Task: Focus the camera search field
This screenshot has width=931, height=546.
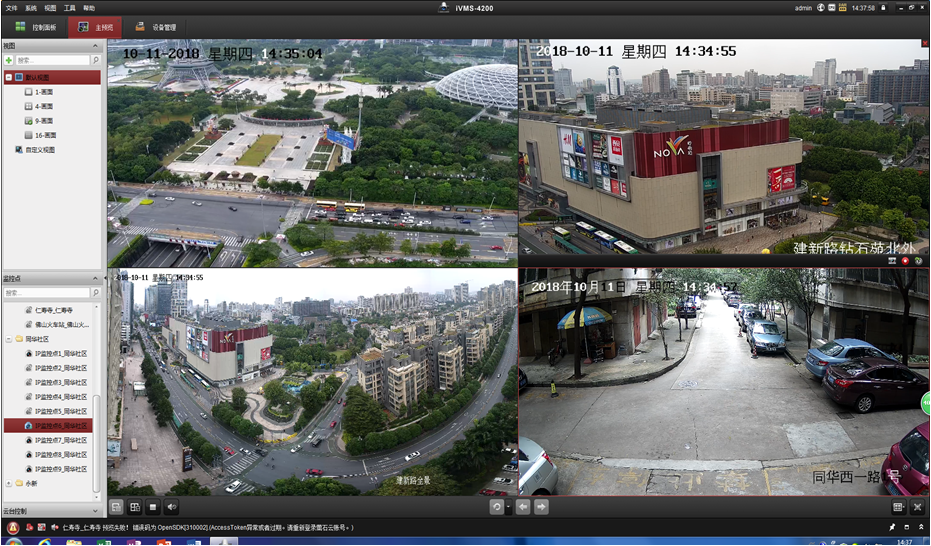Action: coord(46,293)
